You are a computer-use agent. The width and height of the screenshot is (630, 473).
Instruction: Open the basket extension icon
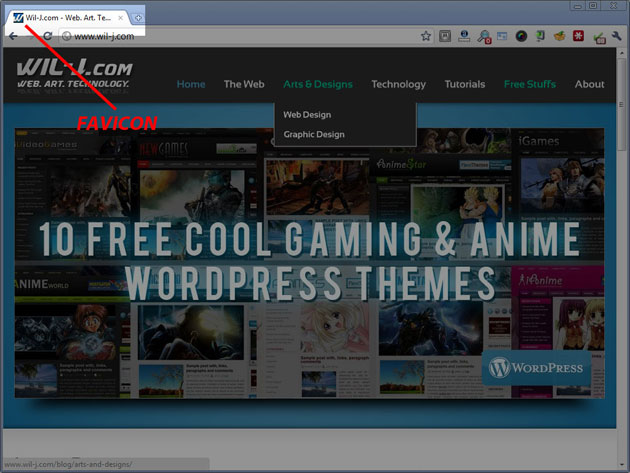point(559,36)
